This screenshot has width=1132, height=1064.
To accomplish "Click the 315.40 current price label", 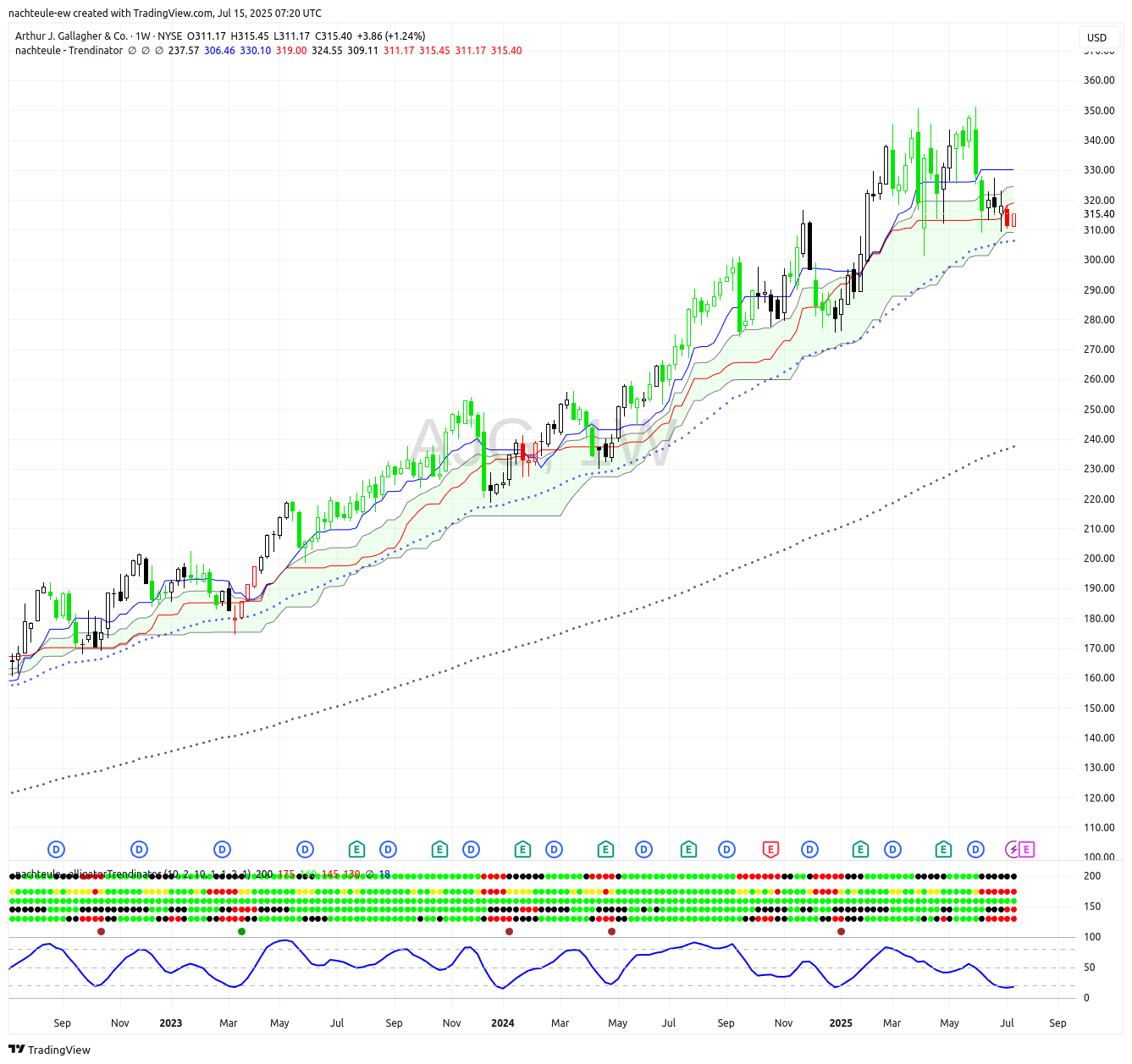I will (1099, 214).
